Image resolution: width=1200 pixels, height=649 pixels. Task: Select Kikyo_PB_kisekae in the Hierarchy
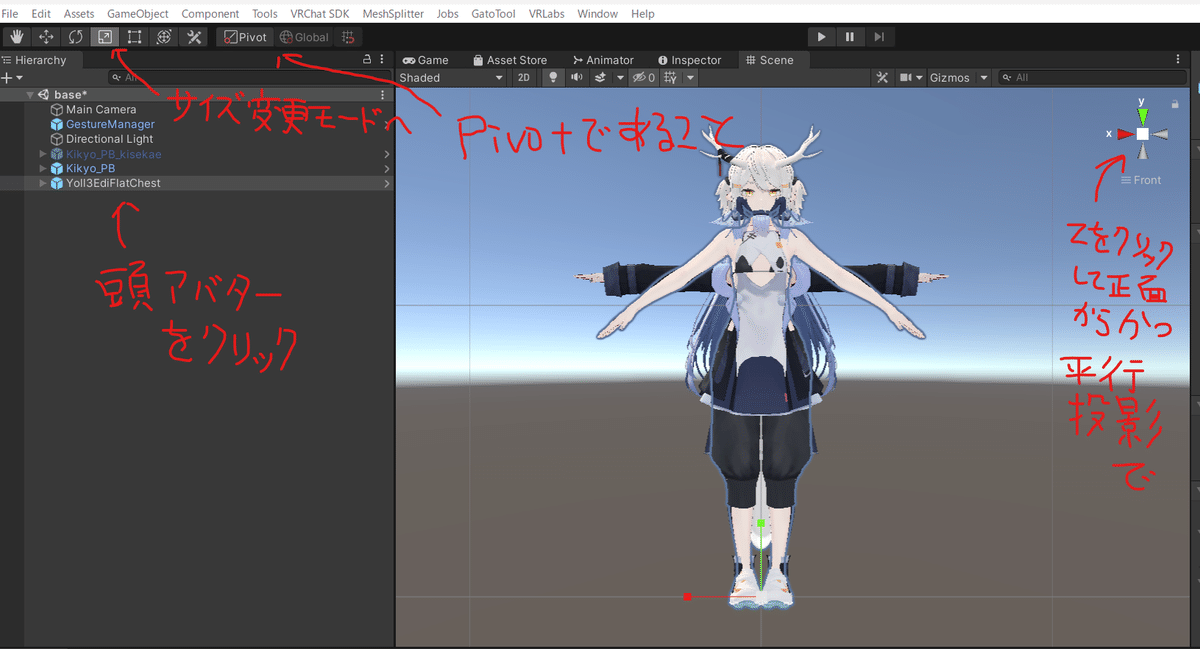[114, 154]
